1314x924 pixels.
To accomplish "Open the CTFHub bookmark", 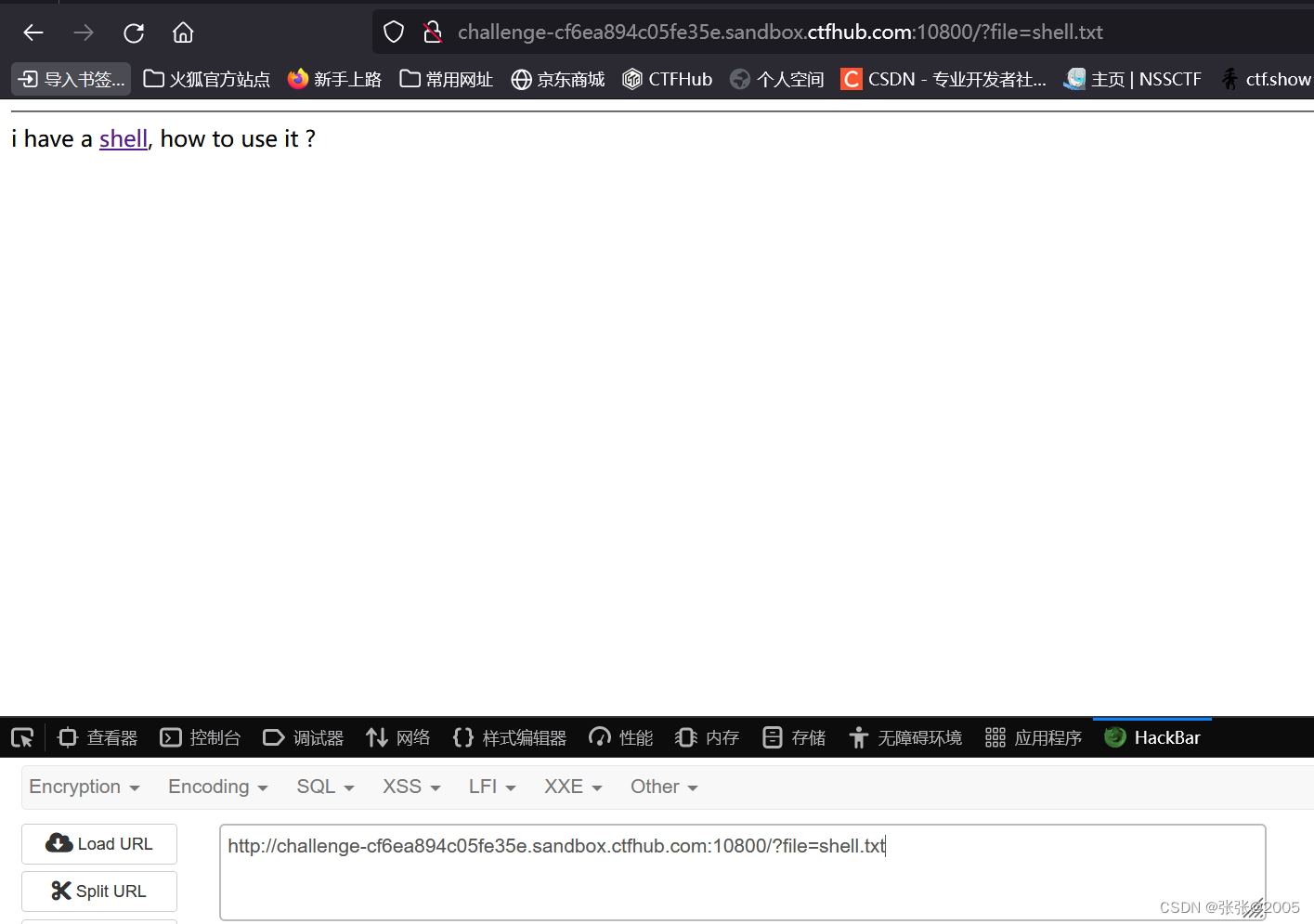I will click(667, 79).
